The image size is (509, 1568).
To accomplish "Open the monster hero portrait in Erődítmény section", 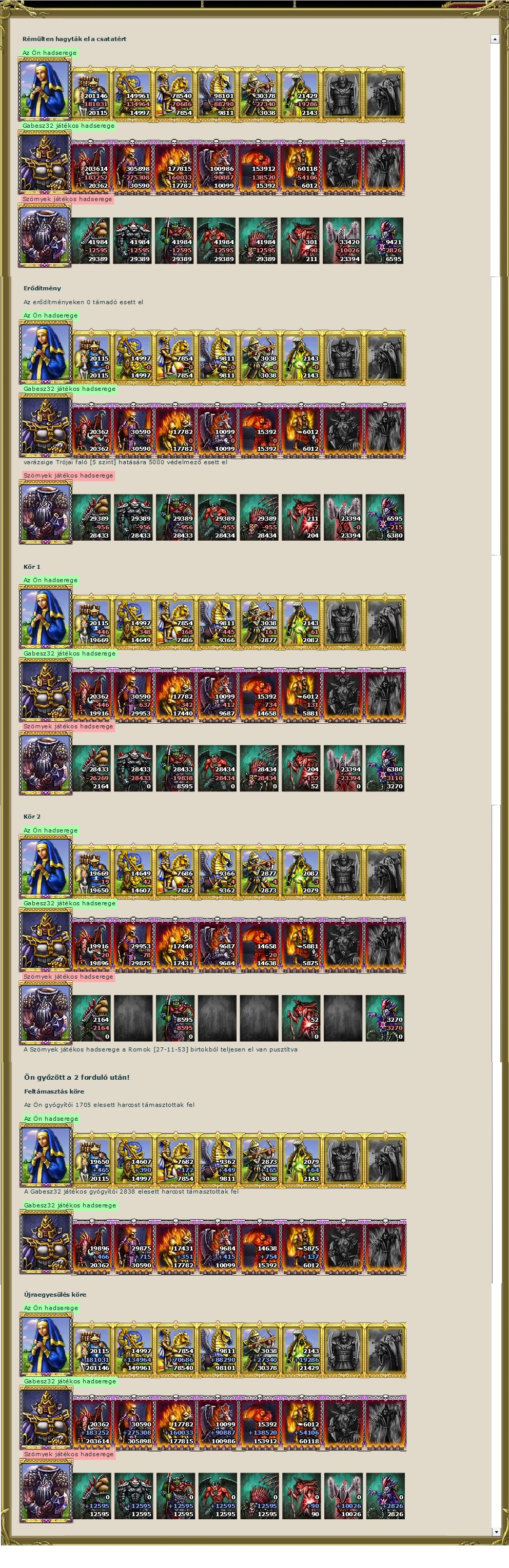I will [46, 512].
